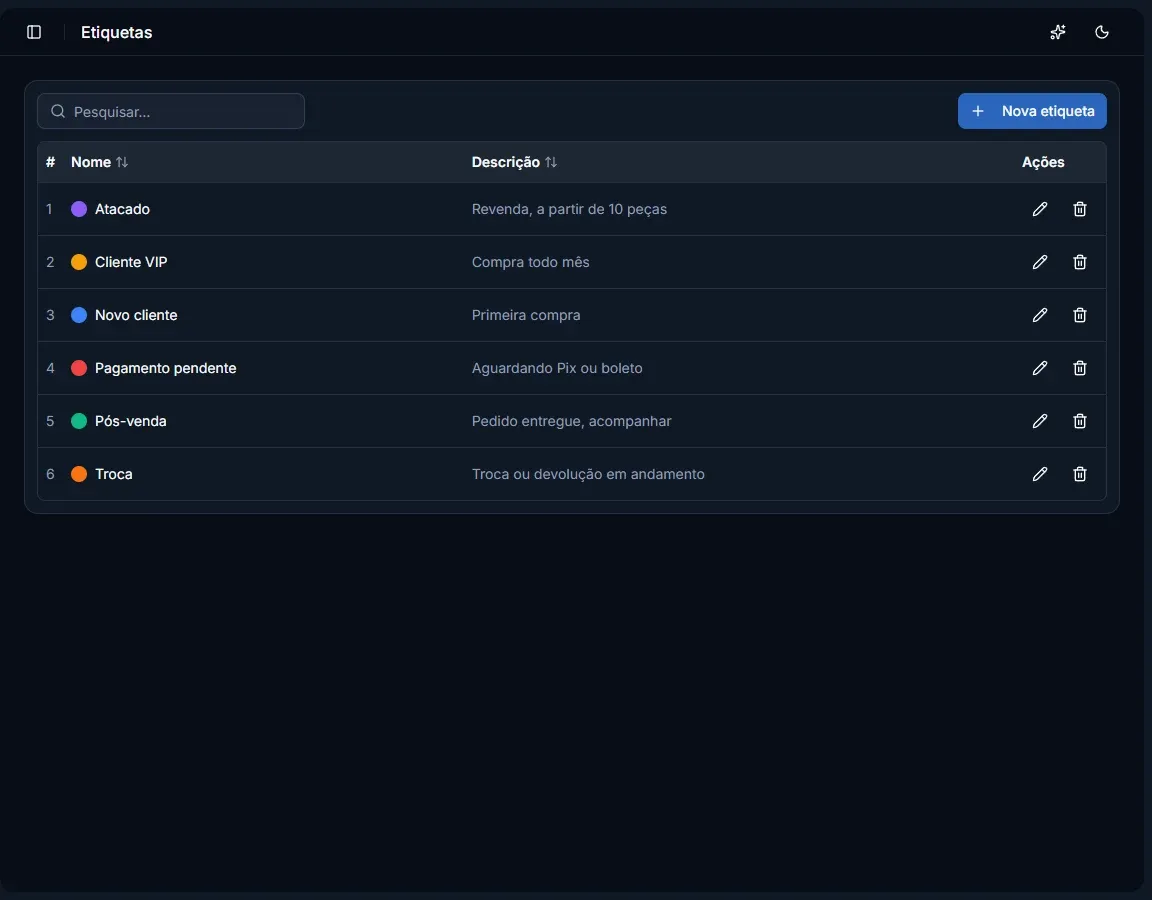The image size is (1152, 900).
Task: Select the Atacado label name
Action: (x=122, y=209)
